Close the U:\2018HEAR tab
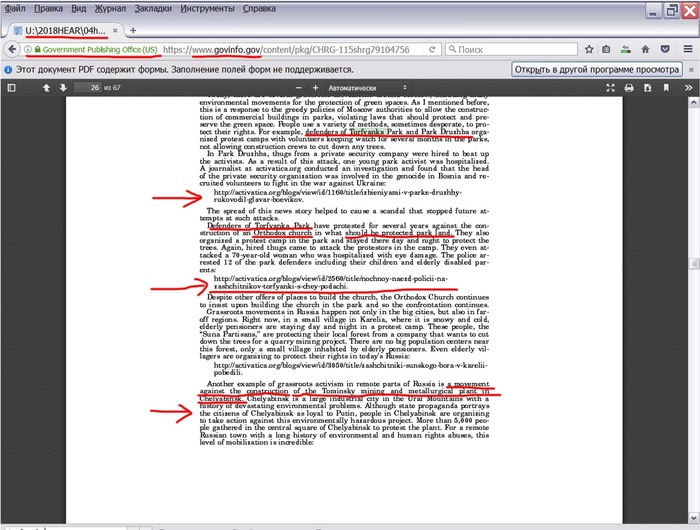Viewport: 700px width, 530px height. tap(115, 30)
